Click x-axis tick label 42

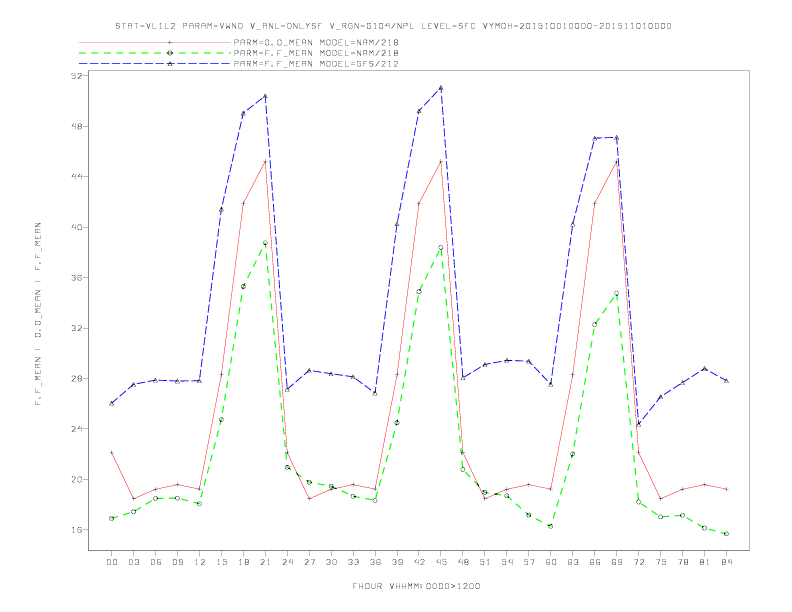[x=419, y=562]
